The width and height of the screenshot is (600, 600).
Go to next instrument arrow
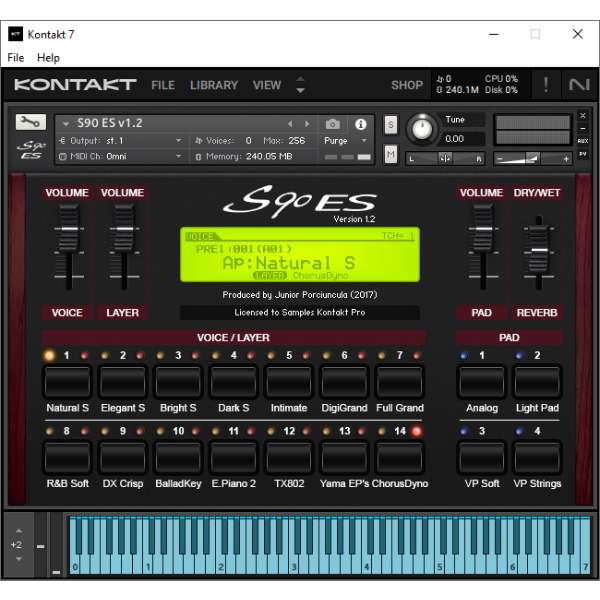click(307, 124)
